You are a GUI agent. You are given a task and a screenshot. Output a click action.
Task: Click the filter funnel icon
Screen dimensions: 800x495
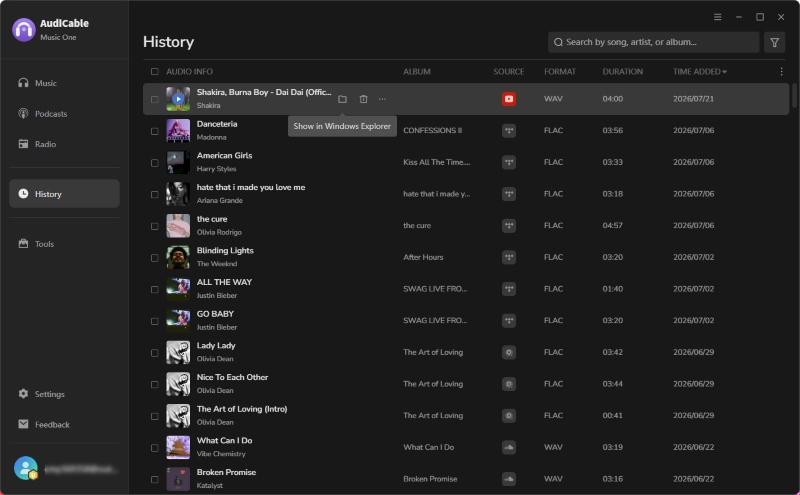coord(774,42)
